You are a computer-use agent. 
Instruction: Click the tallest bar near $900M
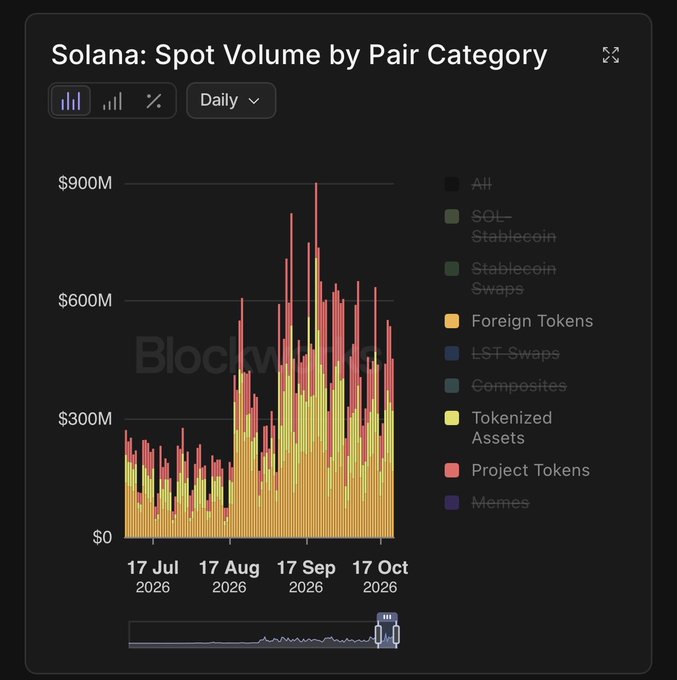[316, 360]
